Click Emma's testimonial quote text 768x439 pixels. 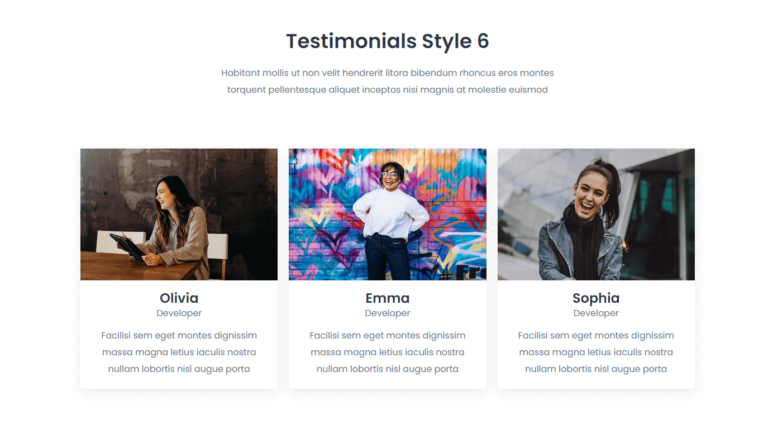(x=387, y=352)
